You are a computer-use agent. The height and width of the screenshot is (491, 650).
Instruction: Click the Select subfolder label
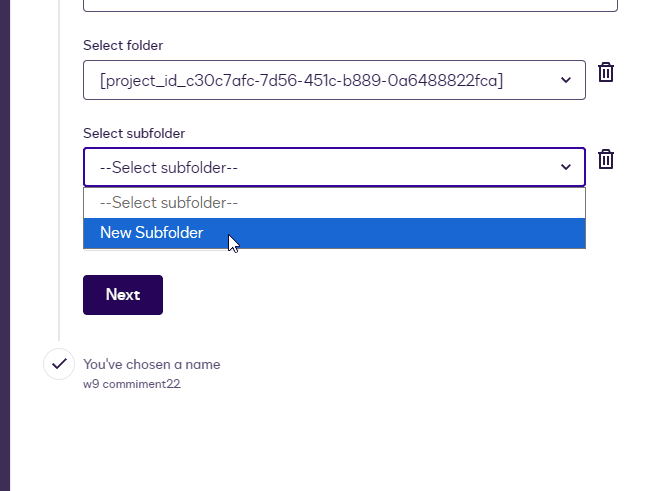click(134, 133)
